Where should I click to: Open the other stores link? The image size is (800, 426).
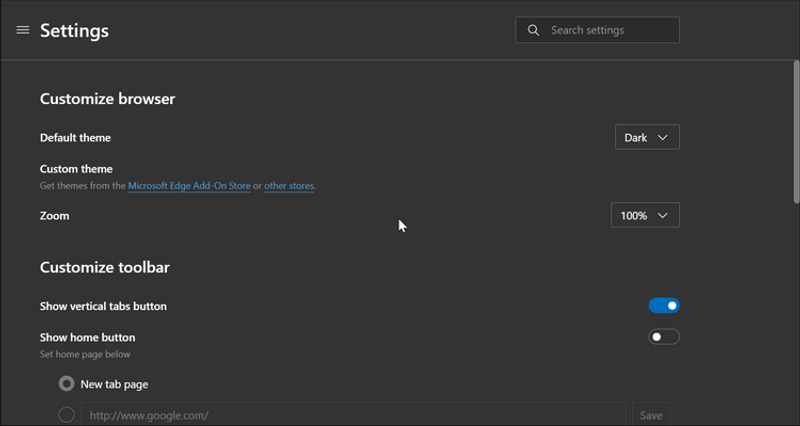click(289, 186)
